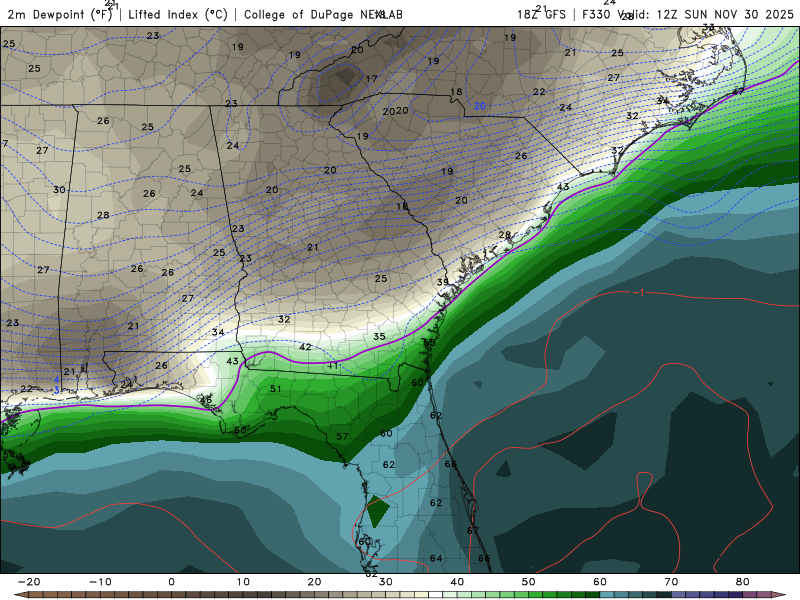The image size is (800, 600).
Task: Click the dewpoint value '64' in south Florida
Action: coord(436,558)
